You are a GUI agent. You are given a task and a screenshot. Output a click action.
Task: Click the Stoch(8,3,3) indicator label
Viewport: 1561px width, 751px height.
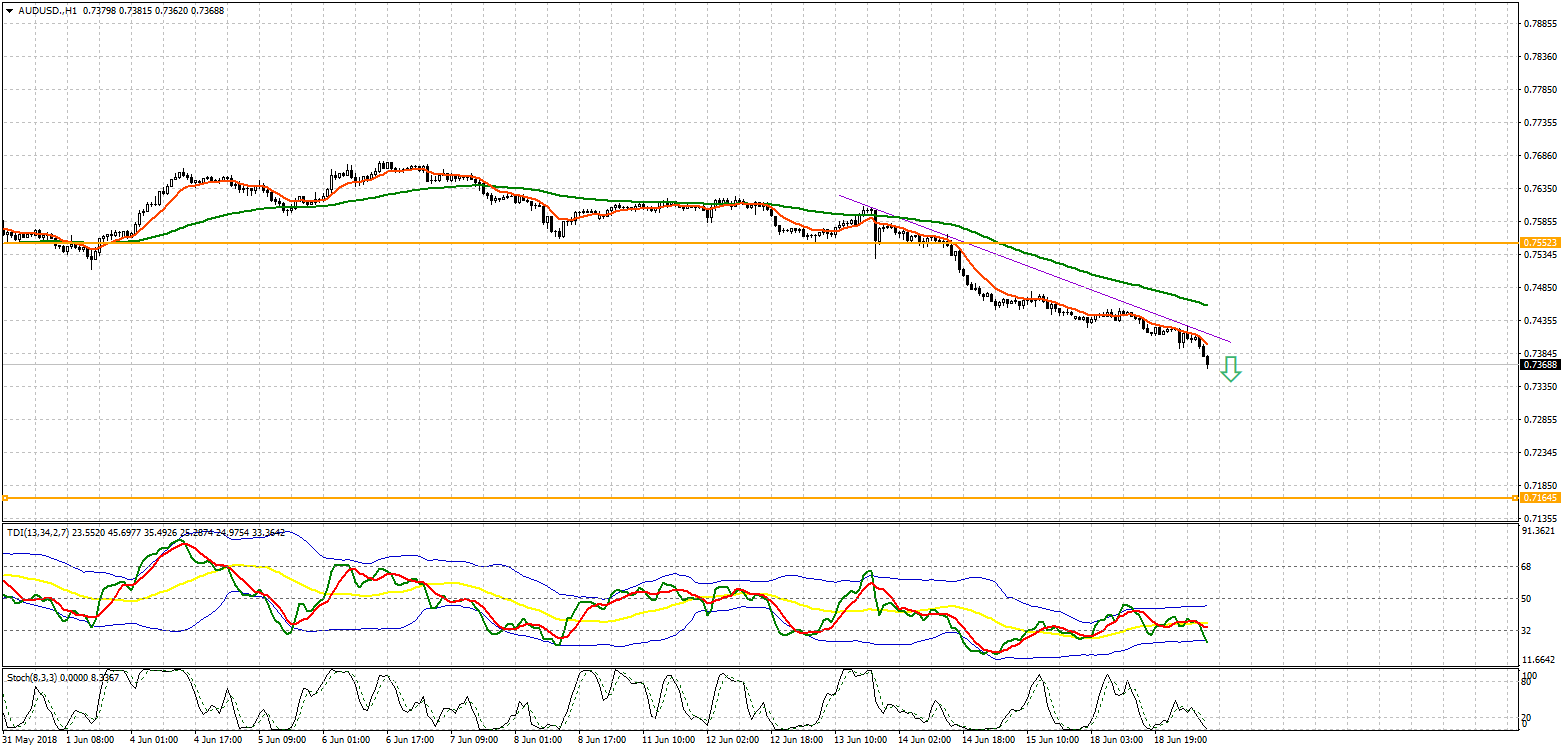pos(31,677)
